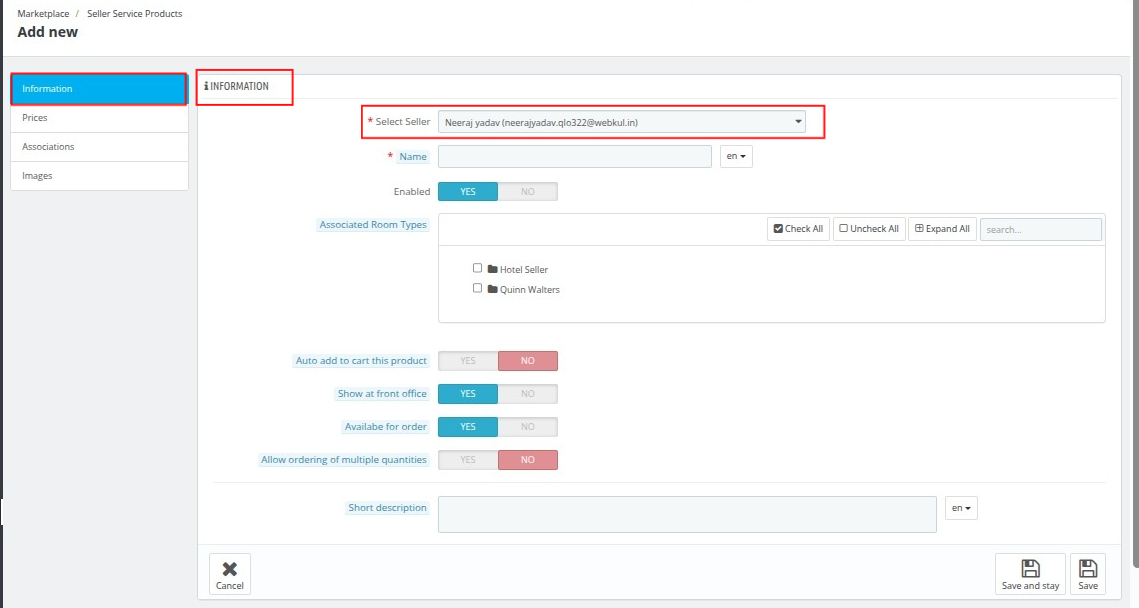Open the Name field language dropdown

pos(736,156)
